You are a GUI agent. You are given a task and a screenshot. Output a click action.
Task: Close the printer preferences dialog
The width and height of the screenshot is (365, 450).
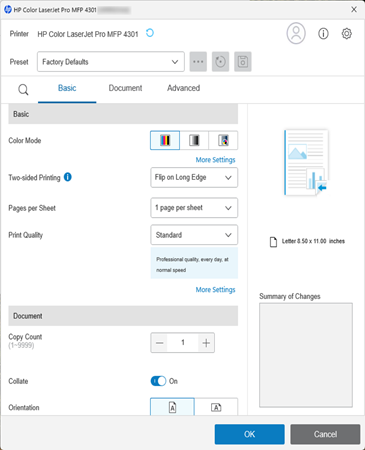(x=354, y=9)
